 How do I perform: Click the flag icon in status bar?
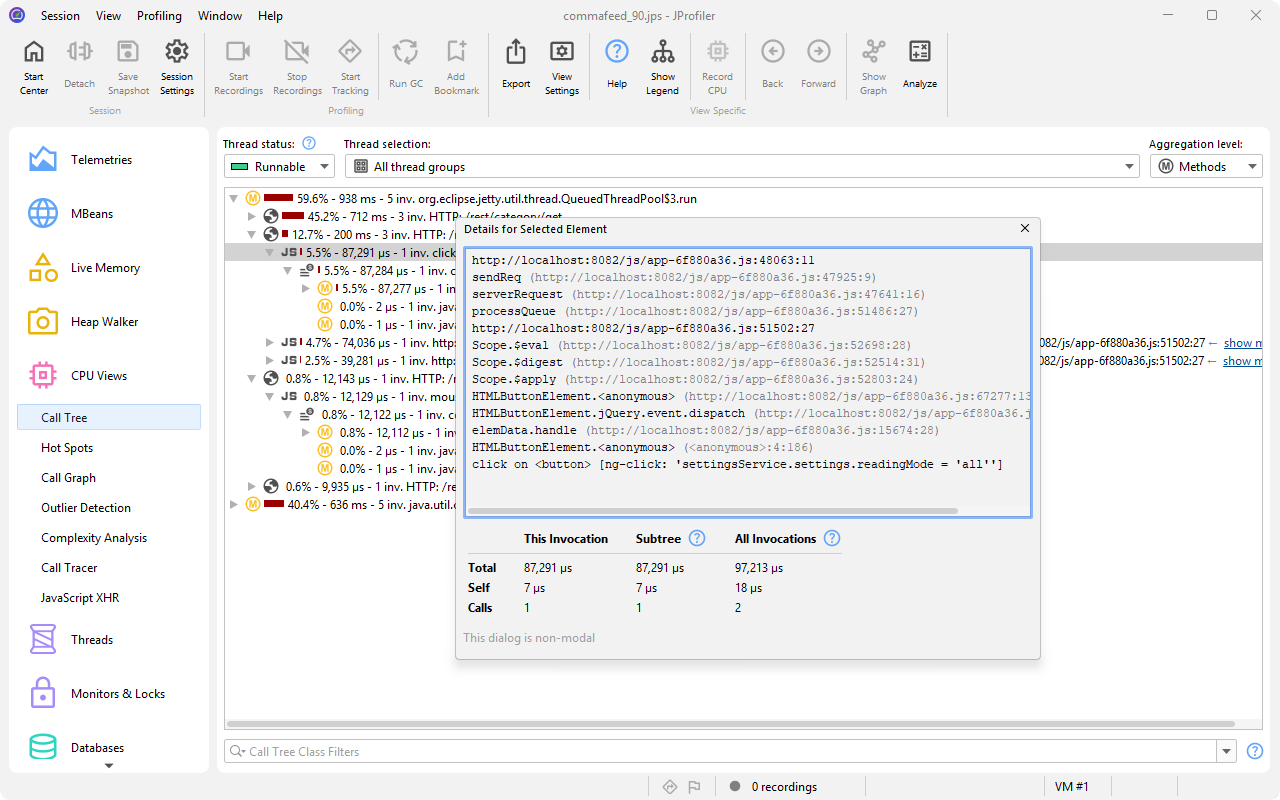(x=694, y=787)
